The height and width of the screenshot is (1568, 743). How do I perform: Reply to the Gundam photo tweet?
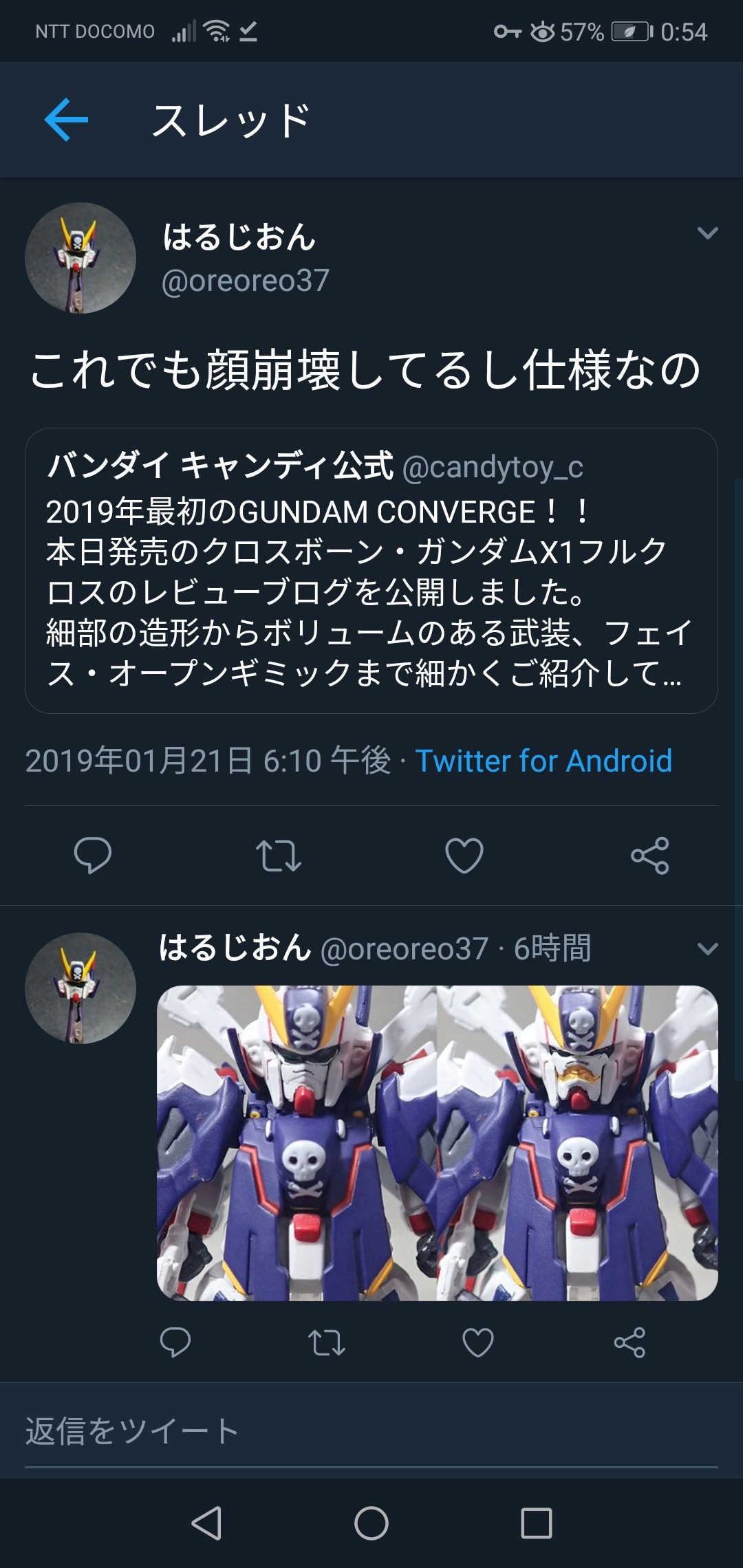tap(175, 1342)
